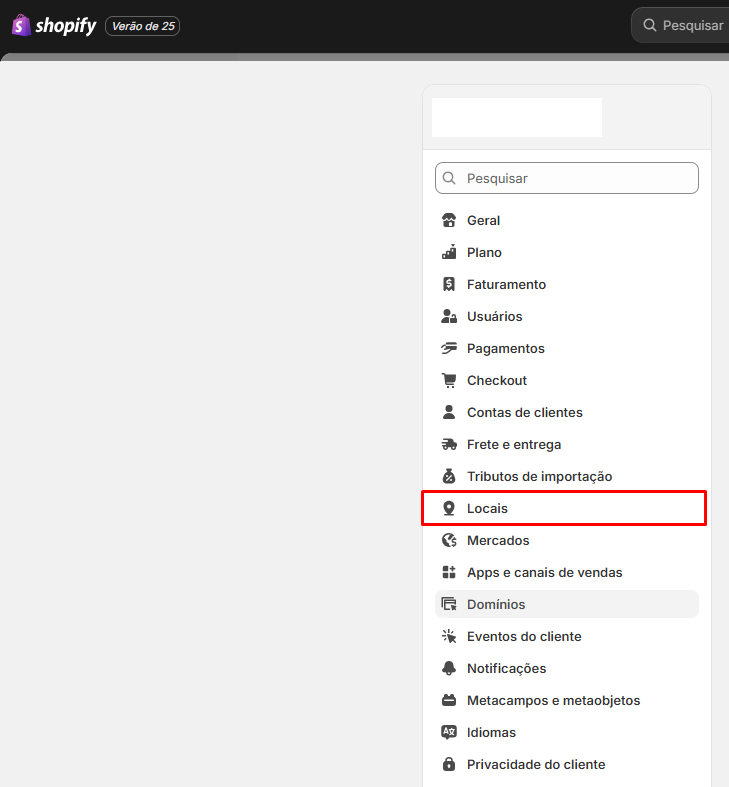Open Contas de clientes settings
729x787 pixels.
coord(567,413)
